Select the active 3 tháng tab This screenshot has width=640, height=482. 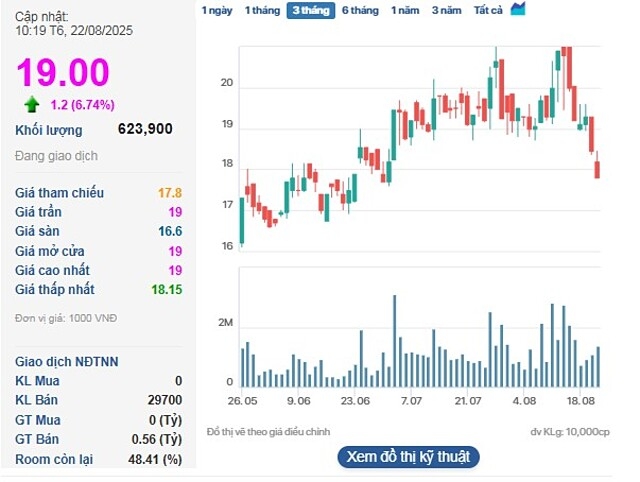click(310, 10)
